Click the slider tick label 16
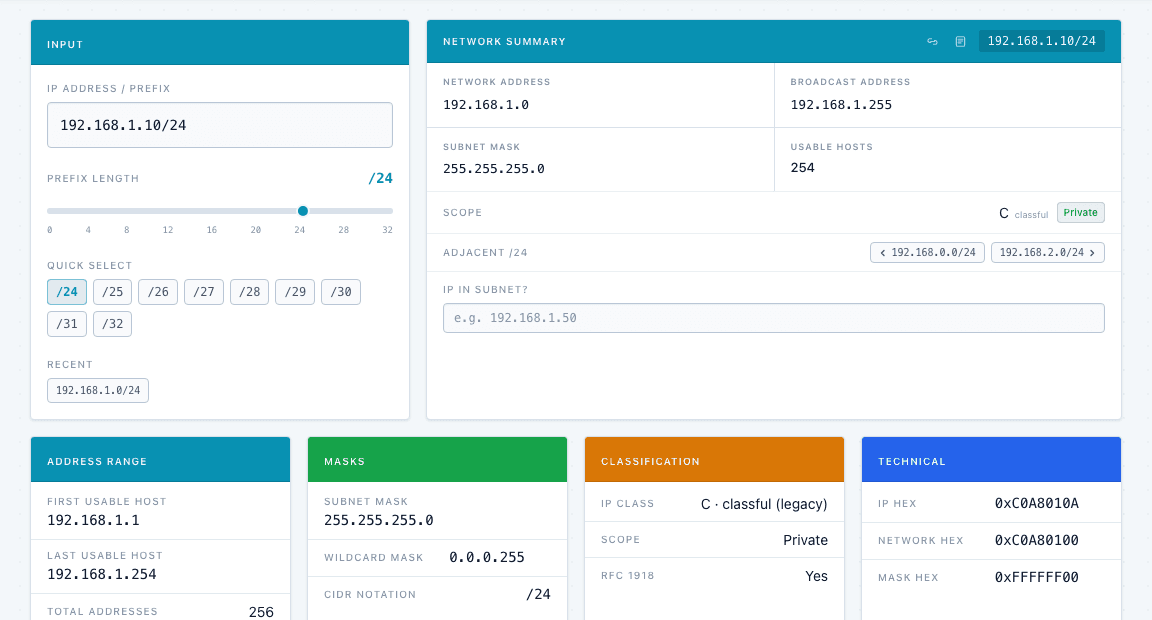This screenshot has height=620, width=1152. [212, 230]
